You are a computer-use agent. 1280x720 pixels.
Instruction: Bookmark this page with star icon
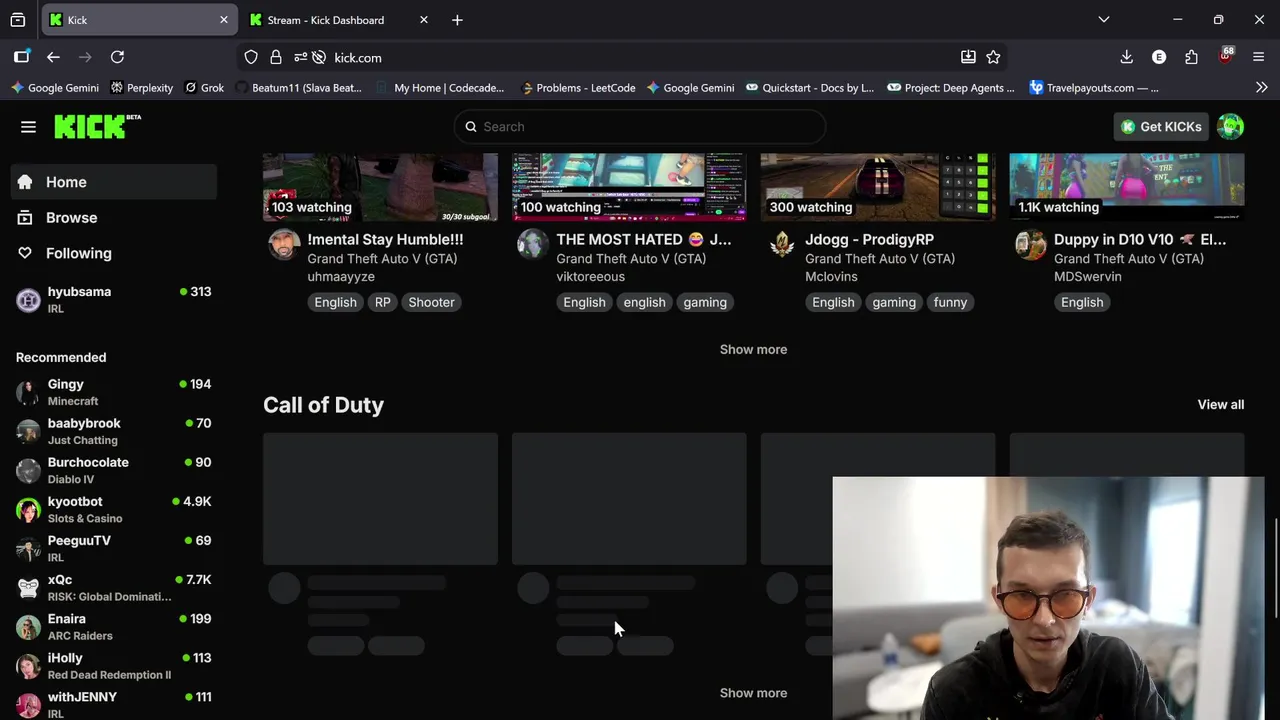click(993, 57)
